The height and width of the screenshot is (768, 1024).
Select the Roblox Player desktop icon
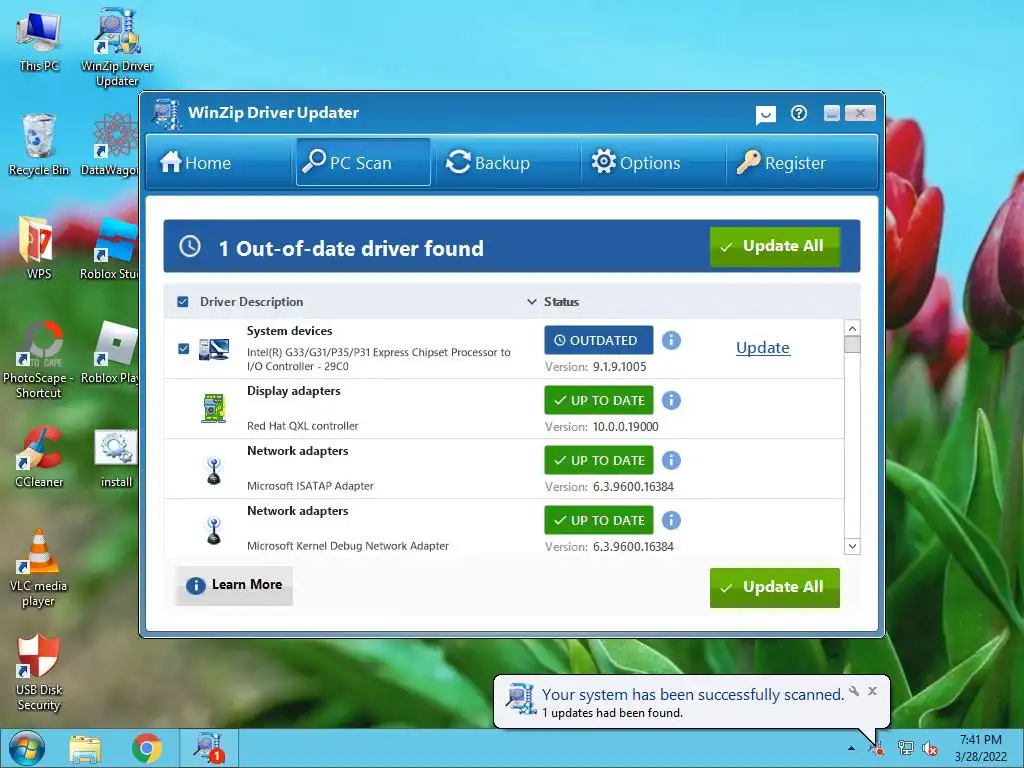tap(109, 352)
